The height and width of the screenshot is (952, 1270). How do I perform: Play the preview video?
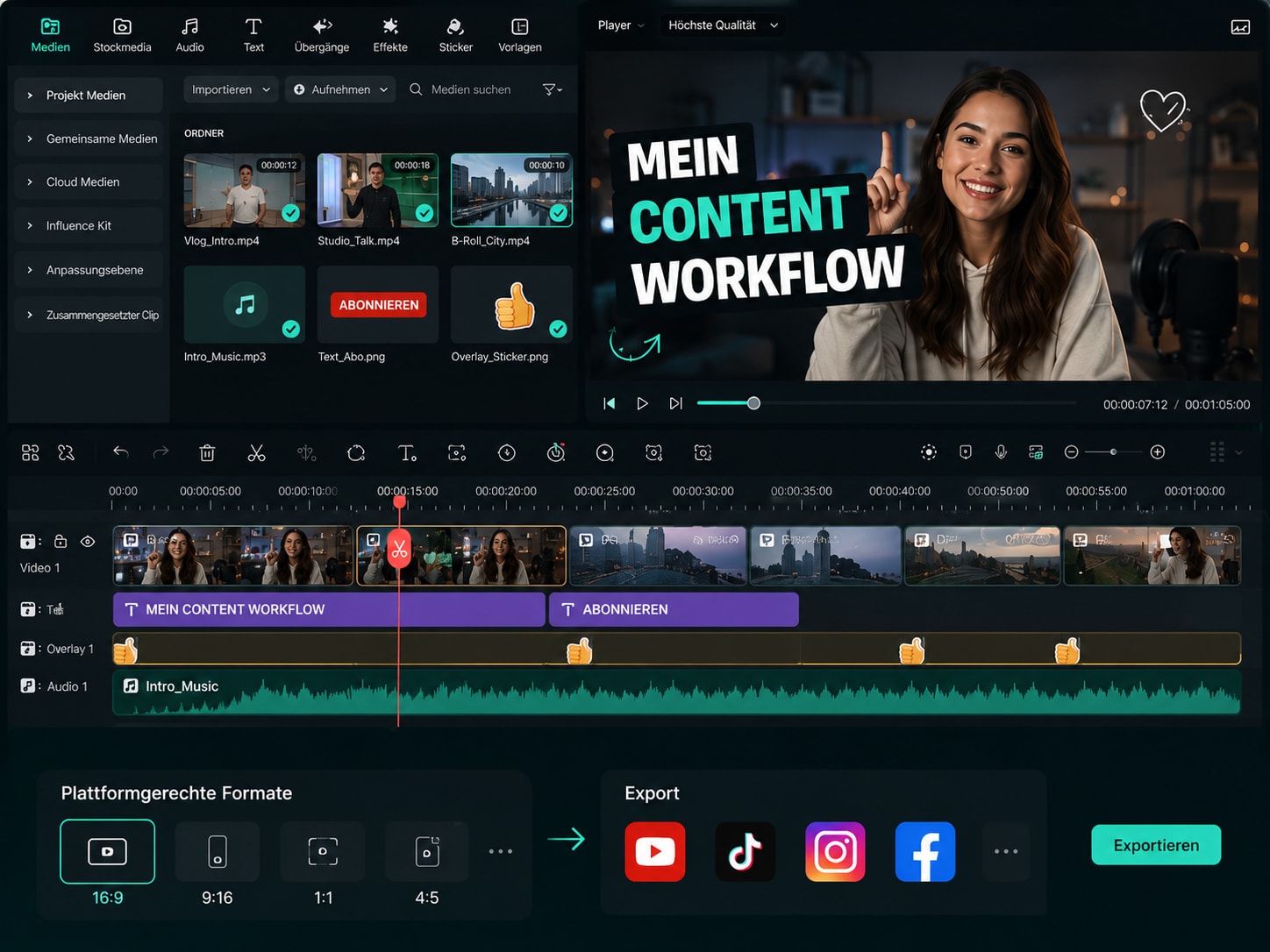(642, 403)
